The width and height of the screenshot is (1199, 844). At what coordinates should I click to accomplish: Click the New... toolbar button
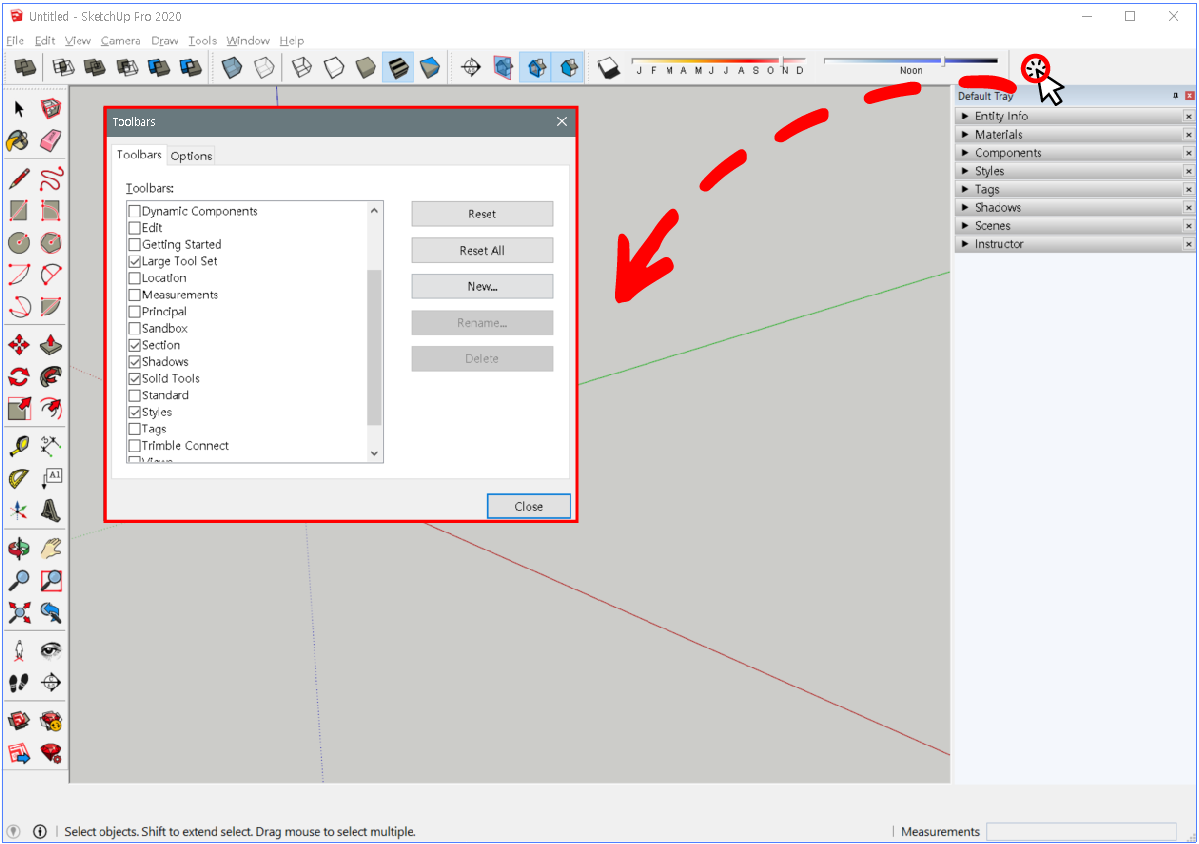pos(482,287)
